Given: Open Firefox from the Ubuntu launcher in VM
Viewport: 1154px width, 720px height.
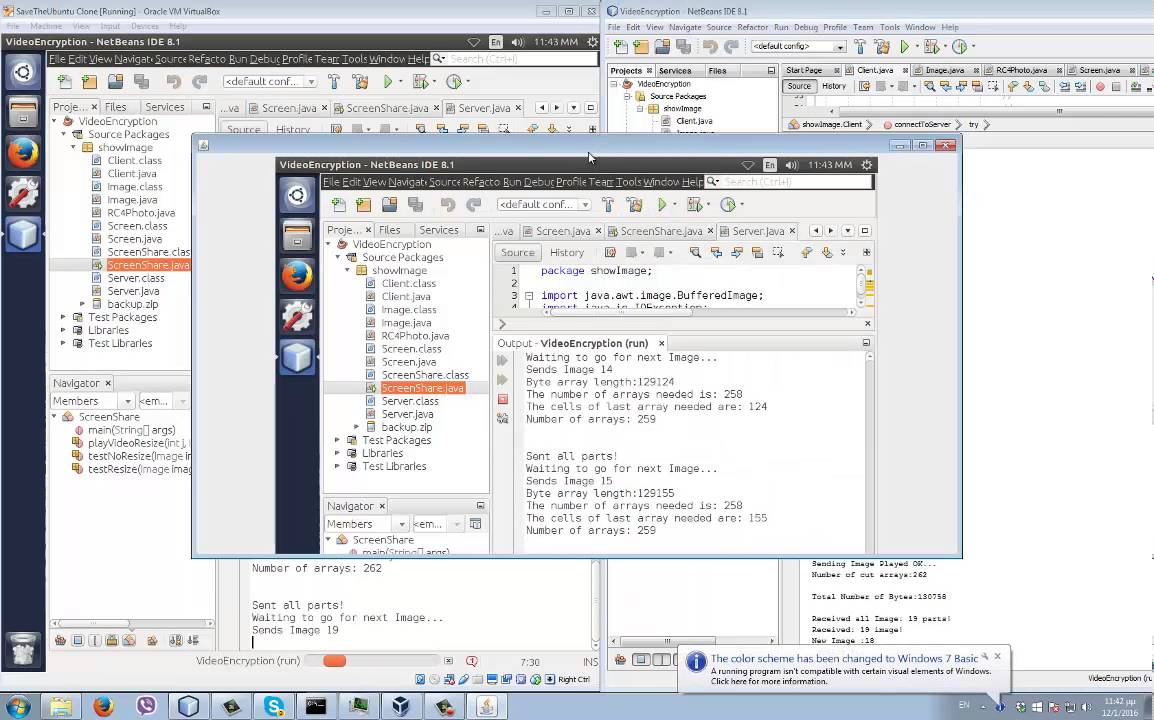Looking at the screenshot, I should coord(23,153).
